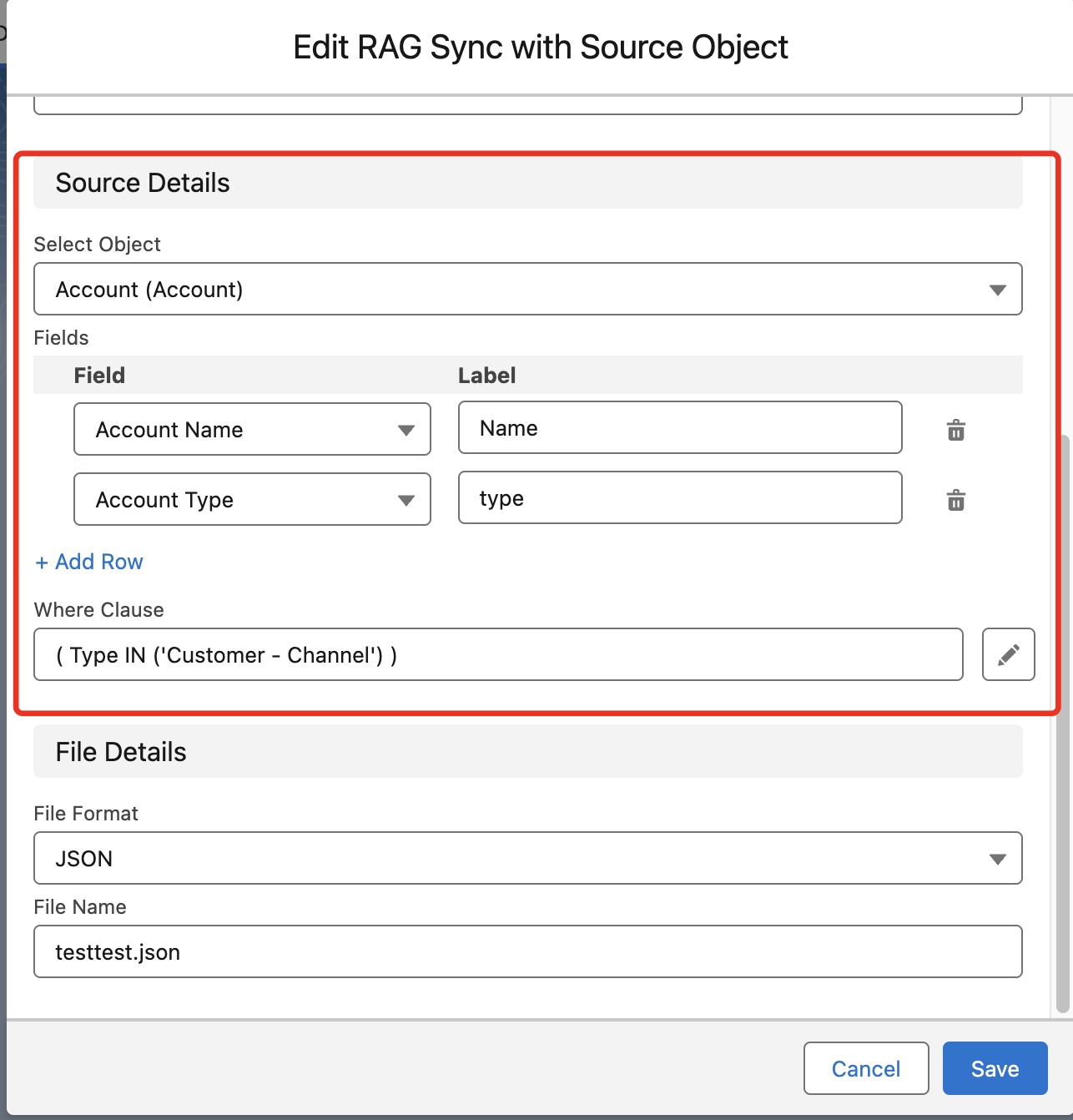This screenshot has height=1120, width=1073.
Task: Click the File Name field testtest.json
Action: click(x=527, y=951)
